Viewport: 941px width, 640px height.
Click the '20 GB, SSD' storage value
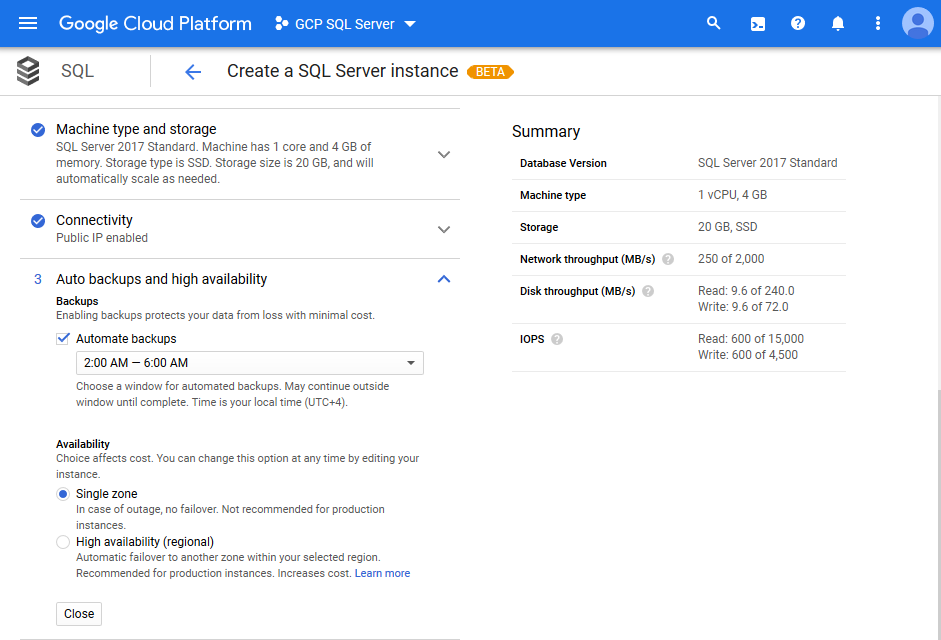[x=727, y=227]
